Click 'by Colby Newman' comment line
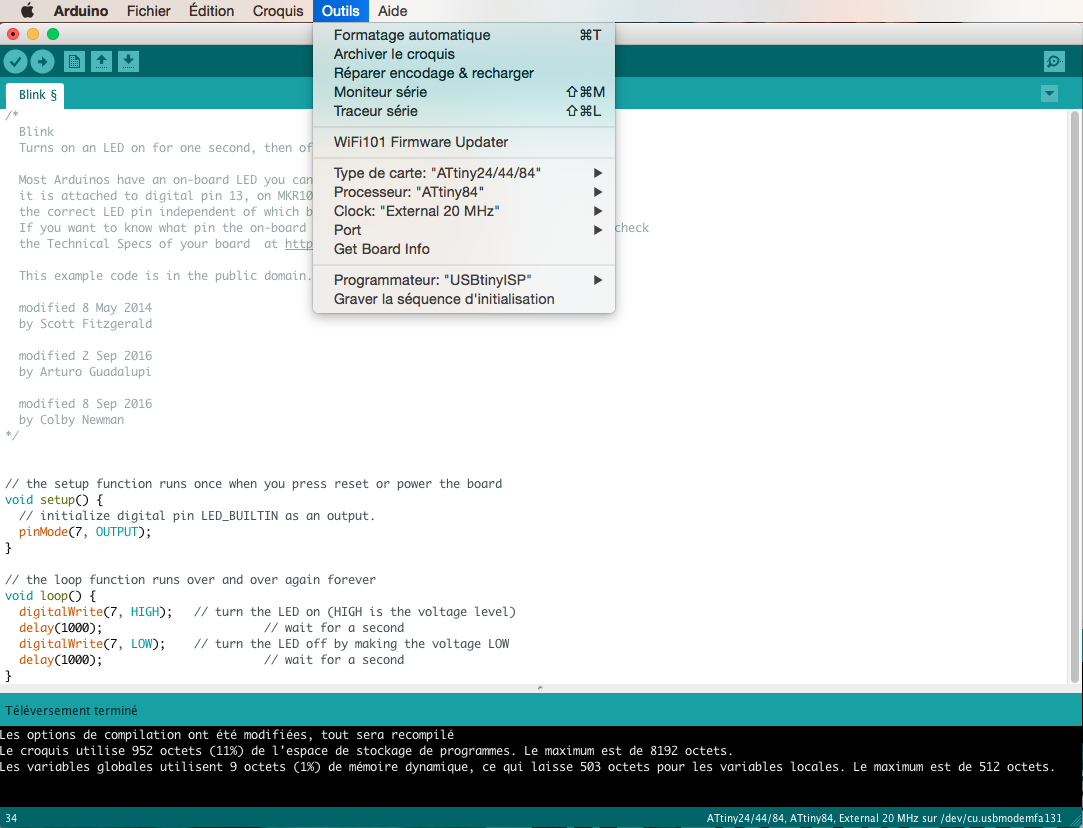 coord(71,420)
